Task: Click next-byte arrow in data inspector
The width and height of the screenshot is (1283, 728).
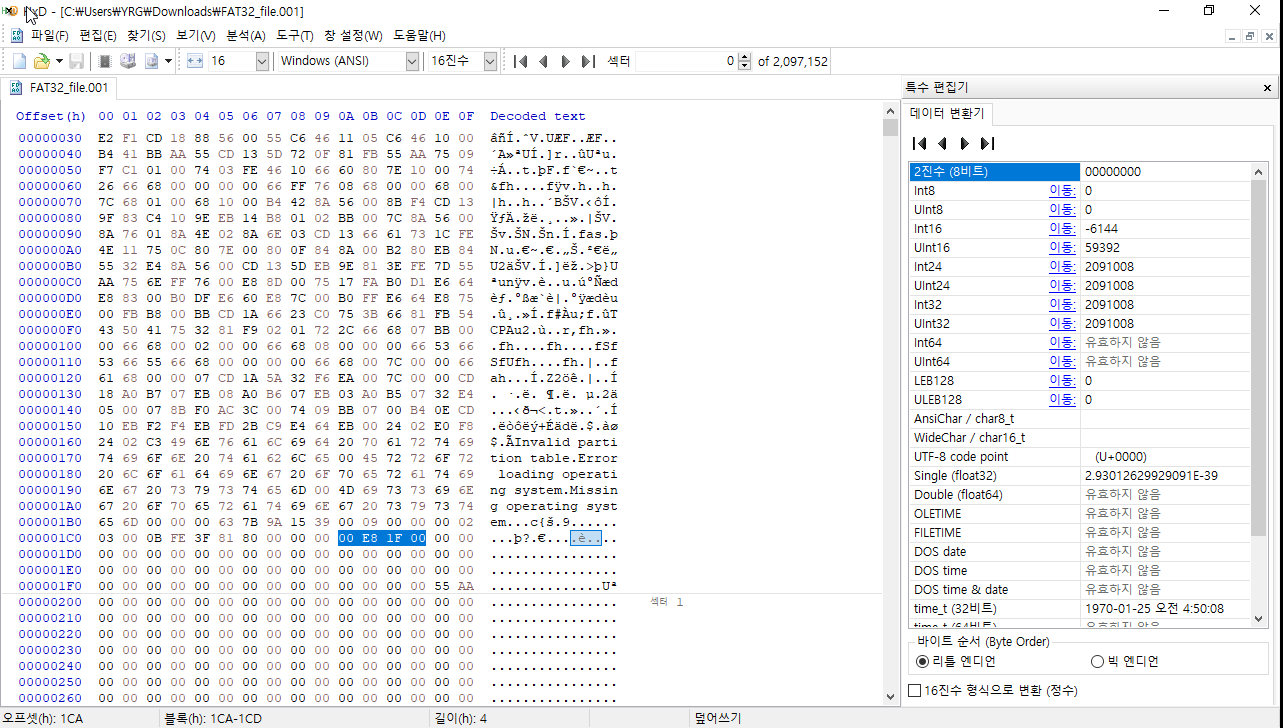Action: pyautogui.click(x=965, y=143)
